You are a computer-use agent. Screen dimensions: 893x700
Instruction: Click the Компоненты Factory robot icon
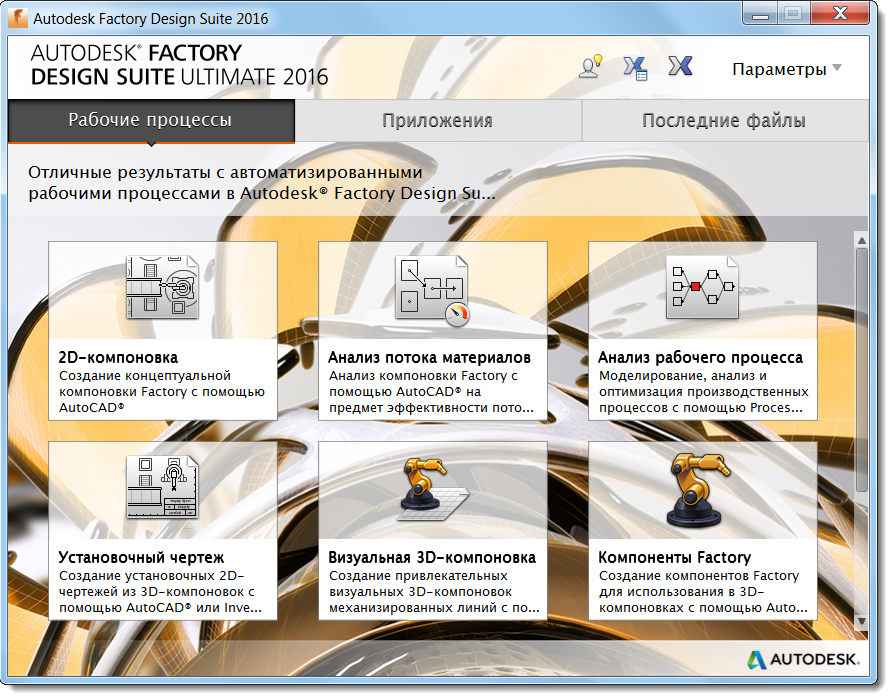click(x=699, y=489)
